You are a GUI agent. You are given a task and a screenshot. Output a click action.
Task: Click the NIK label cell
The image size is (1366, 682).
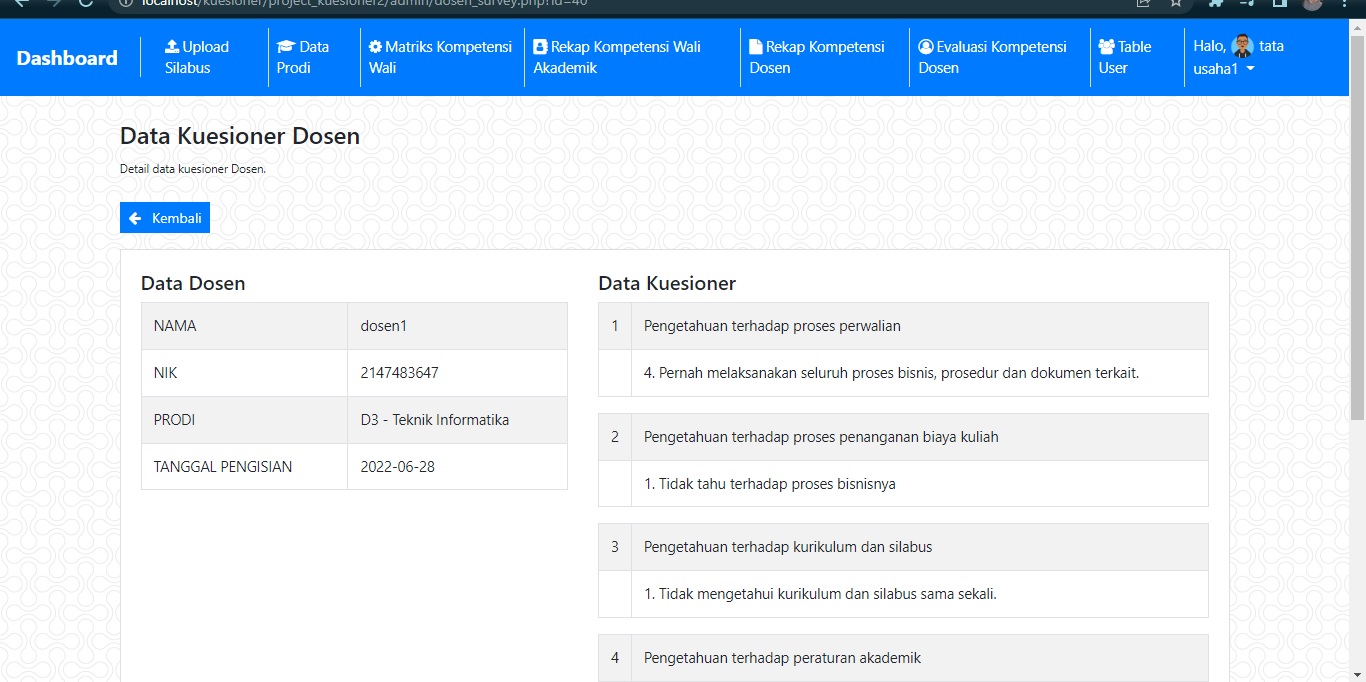click(x=245, y=373)
